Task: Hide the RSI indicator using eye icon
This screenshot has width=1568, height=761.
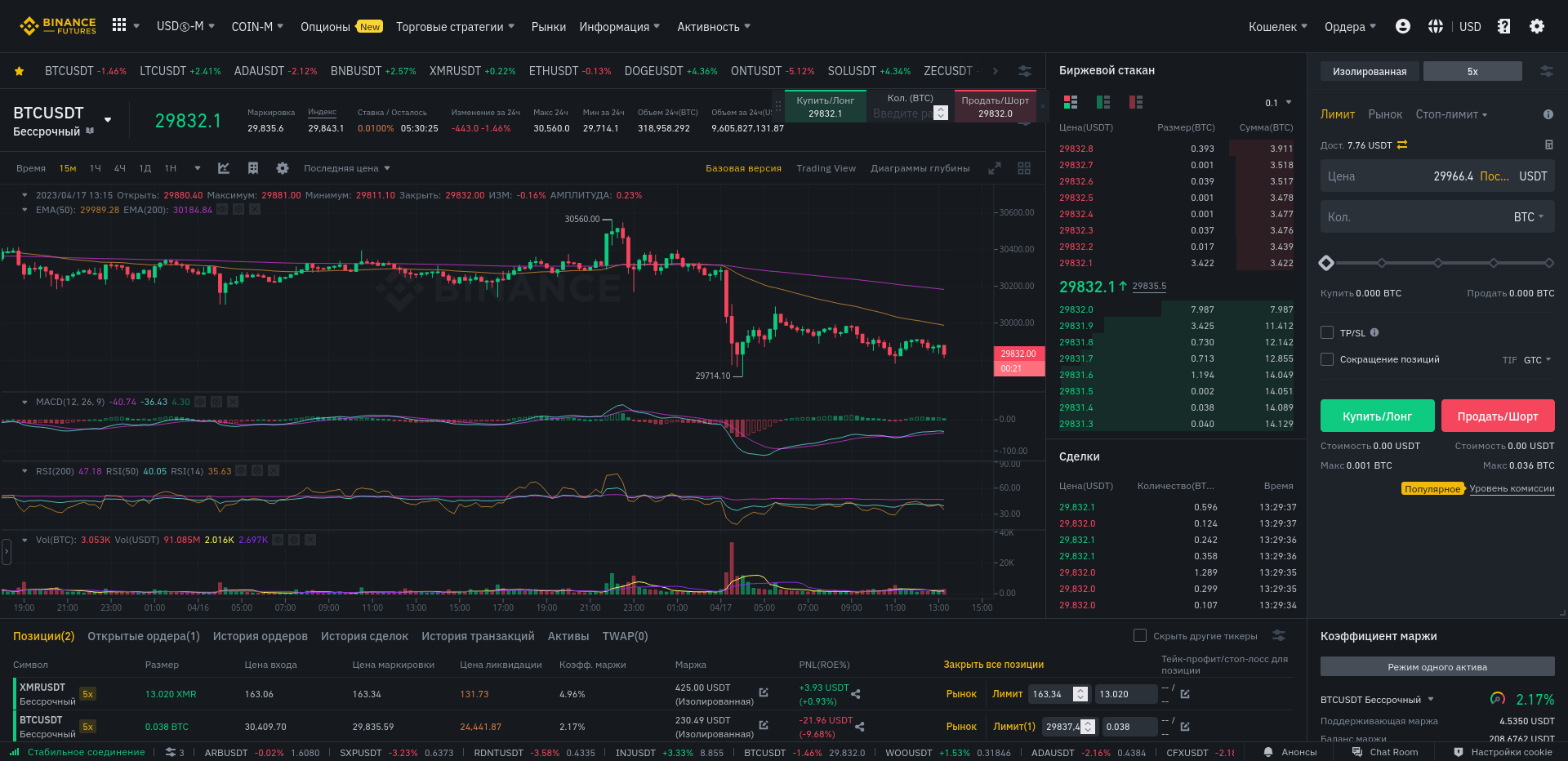Action: point(241,471)
